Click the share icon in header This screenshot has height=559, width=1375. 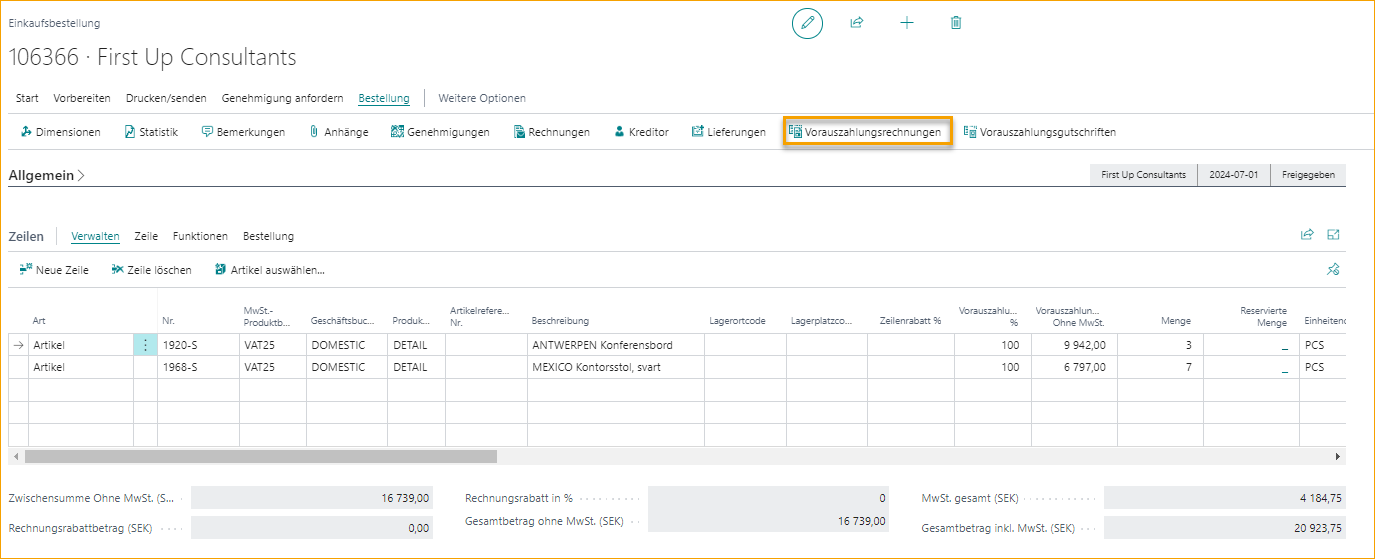857,23
